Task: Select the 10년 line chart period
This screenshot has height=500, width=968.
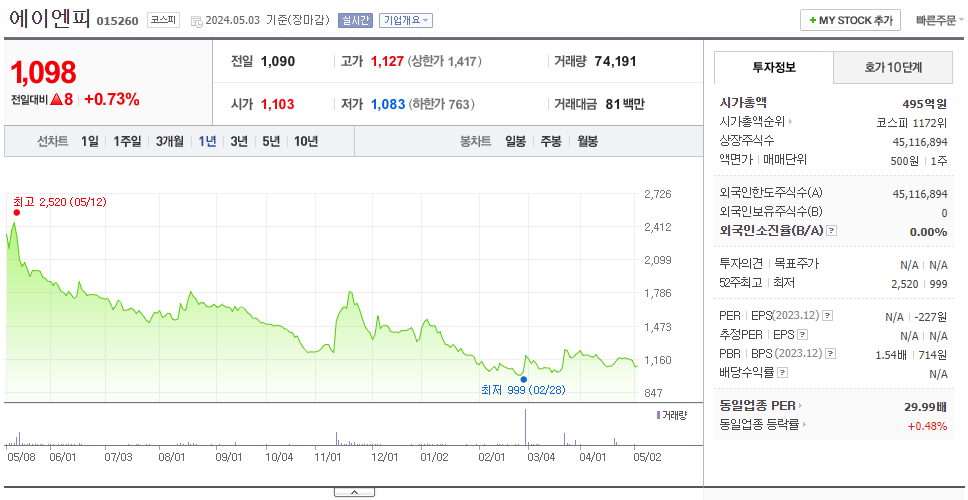Action: click(x=306, y=141)
